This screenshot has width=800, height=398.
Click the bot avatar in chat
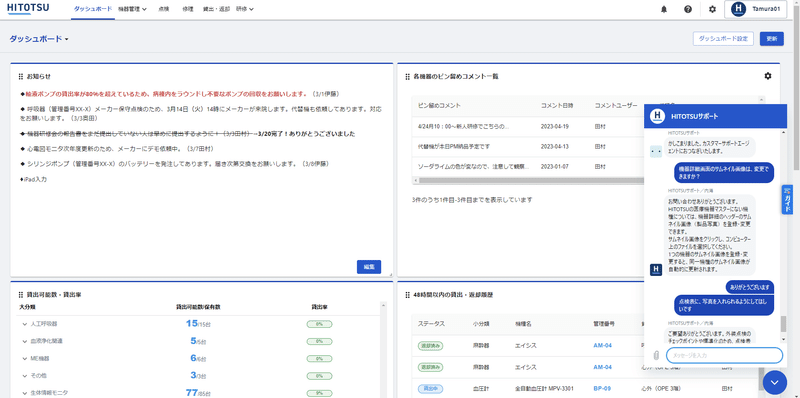click(656, 152)
